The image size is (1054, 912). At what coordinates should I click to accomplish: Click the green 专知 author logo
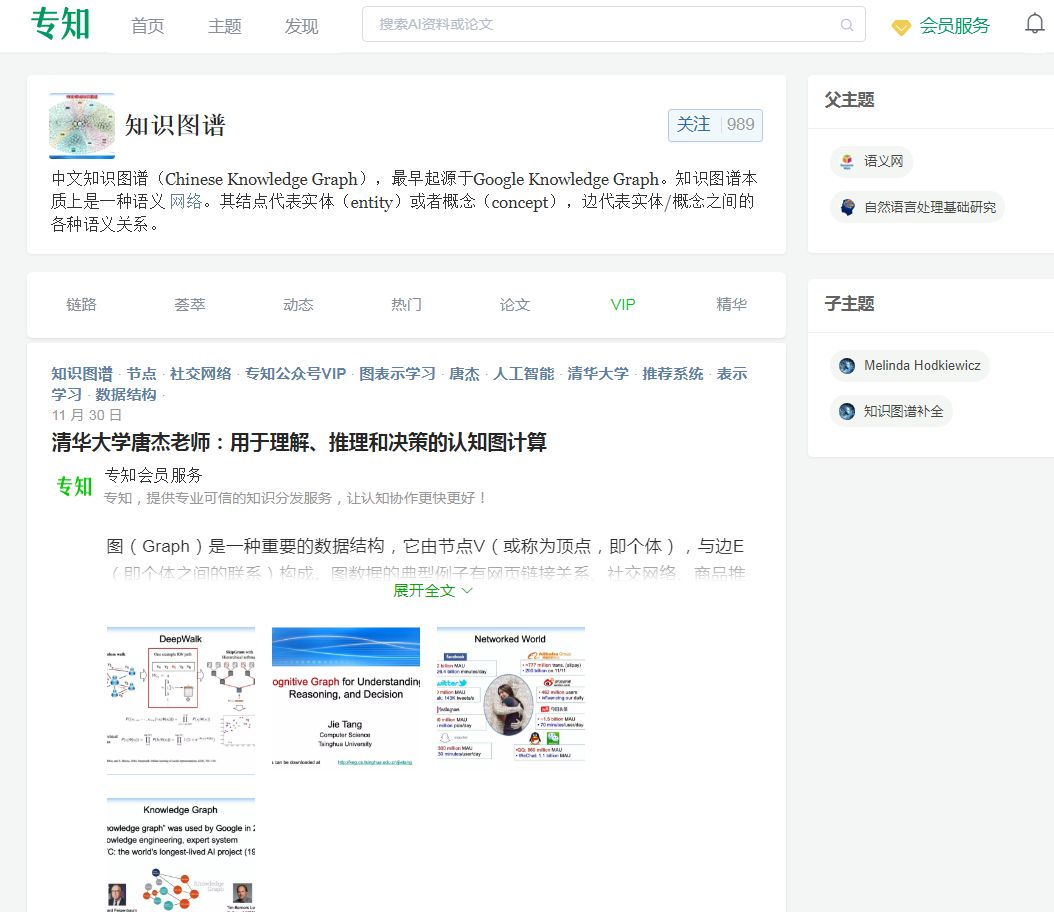tap(74, 486)
